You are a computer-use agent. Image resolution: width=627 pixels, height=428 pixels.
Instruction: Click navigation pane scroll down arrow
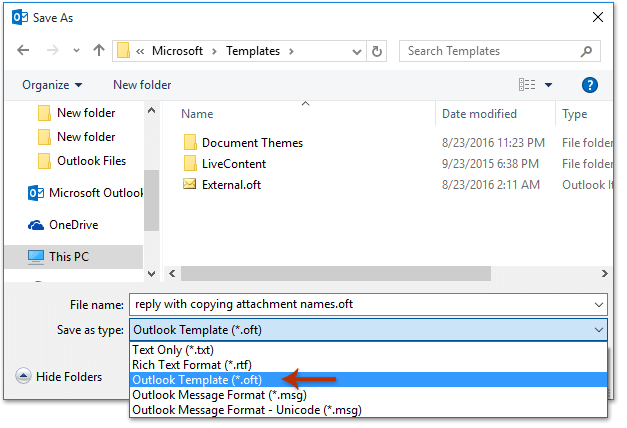click(x=152, y=274)
